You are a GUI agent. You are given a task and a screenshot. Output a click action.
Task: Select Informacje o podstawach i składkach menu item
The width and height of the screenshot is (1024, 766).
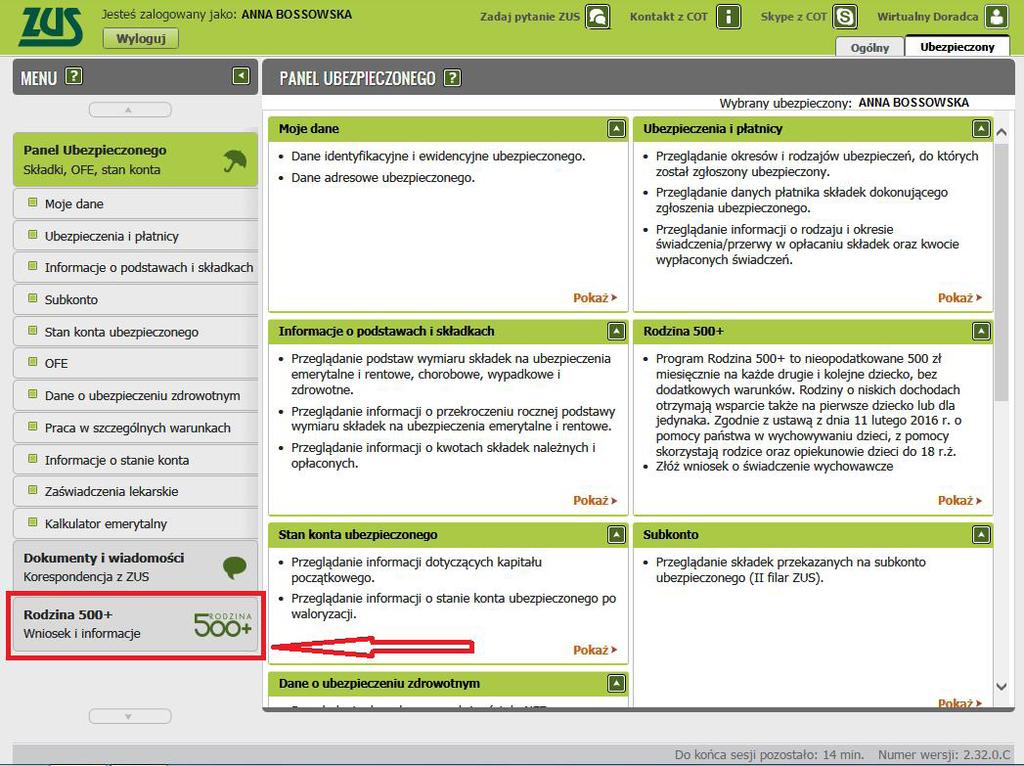[135, 268]
